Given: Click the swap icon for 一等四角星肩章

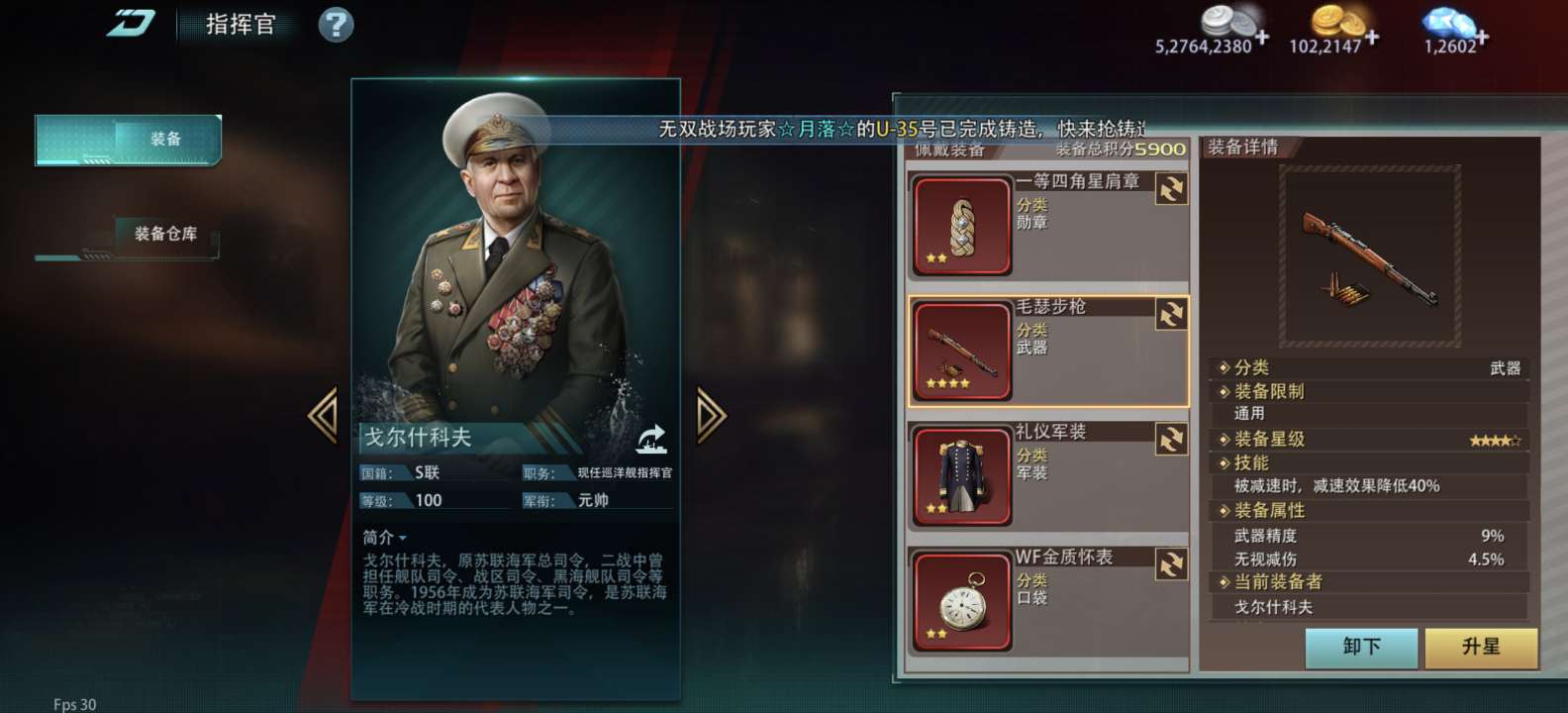Looking at the screenshot, I should click(1171, 189).
